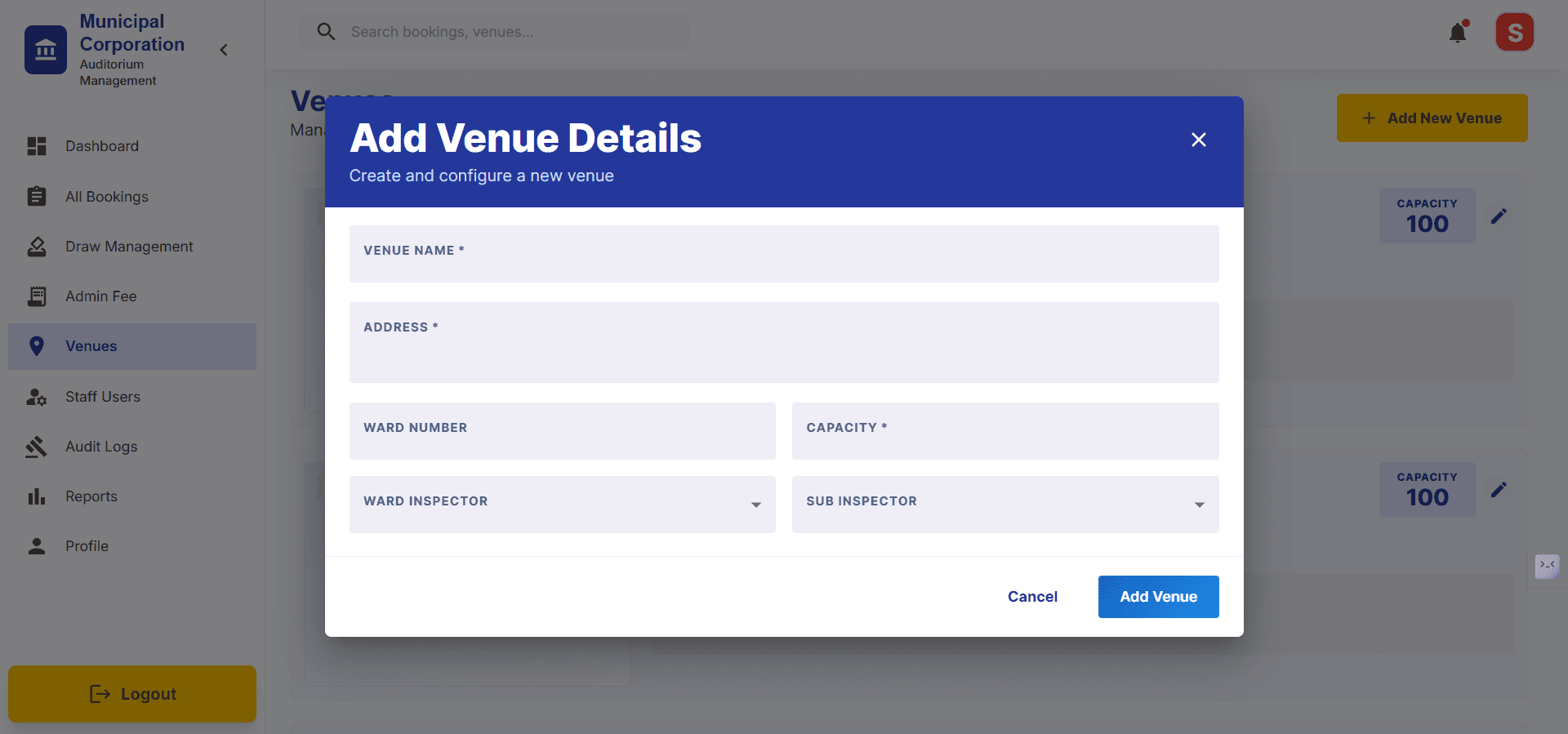Expand the Ward Inspector dropdown

pyautogui.click(x=563, y=505)
